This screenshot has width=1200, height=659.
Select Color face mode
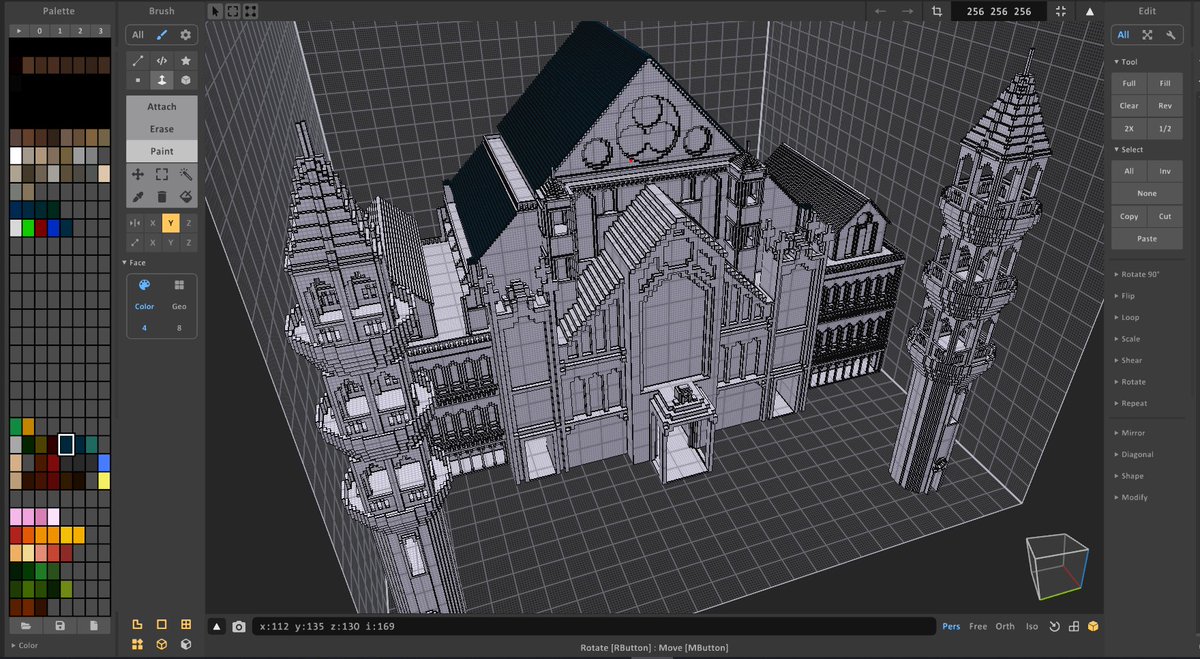click(144, 306)
